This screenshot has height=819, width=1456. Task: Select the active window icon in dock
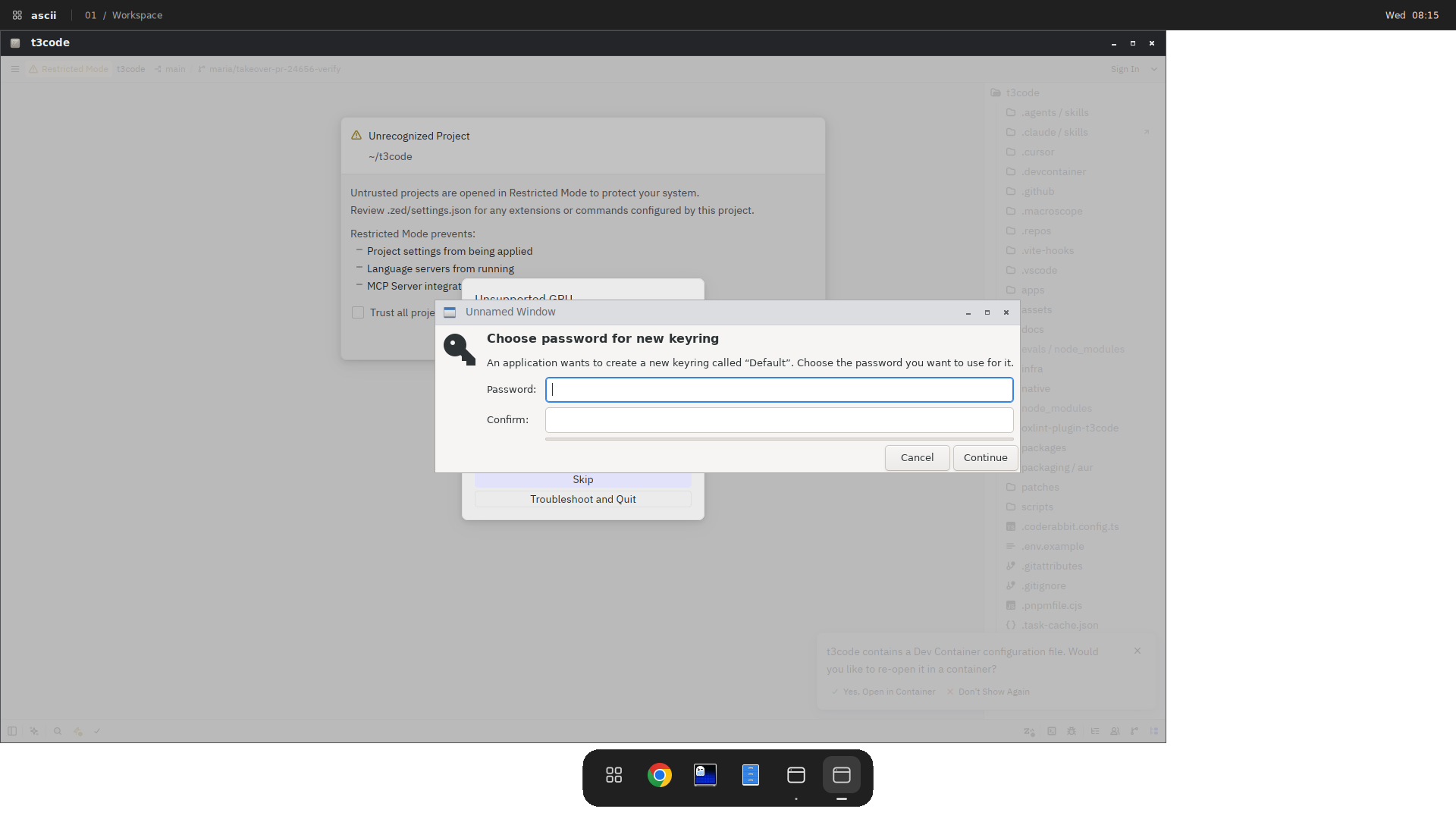842,775
